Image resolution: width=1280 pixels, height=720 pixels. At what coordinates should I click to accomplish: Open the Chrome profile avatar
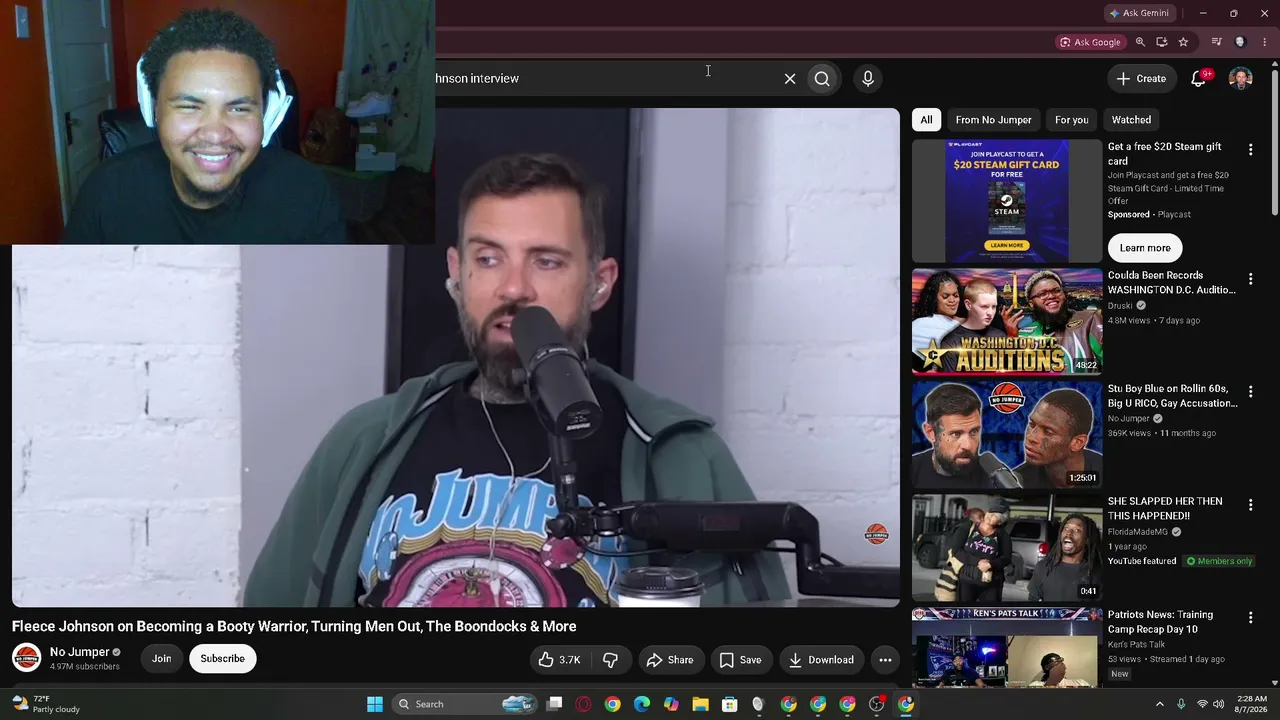(x=1240, y=42)
